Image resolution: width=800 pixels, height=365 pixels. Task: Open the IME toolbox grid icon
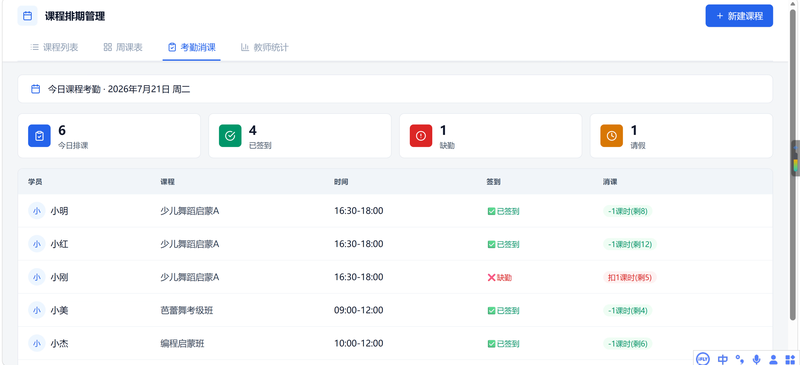click(790, 359)
